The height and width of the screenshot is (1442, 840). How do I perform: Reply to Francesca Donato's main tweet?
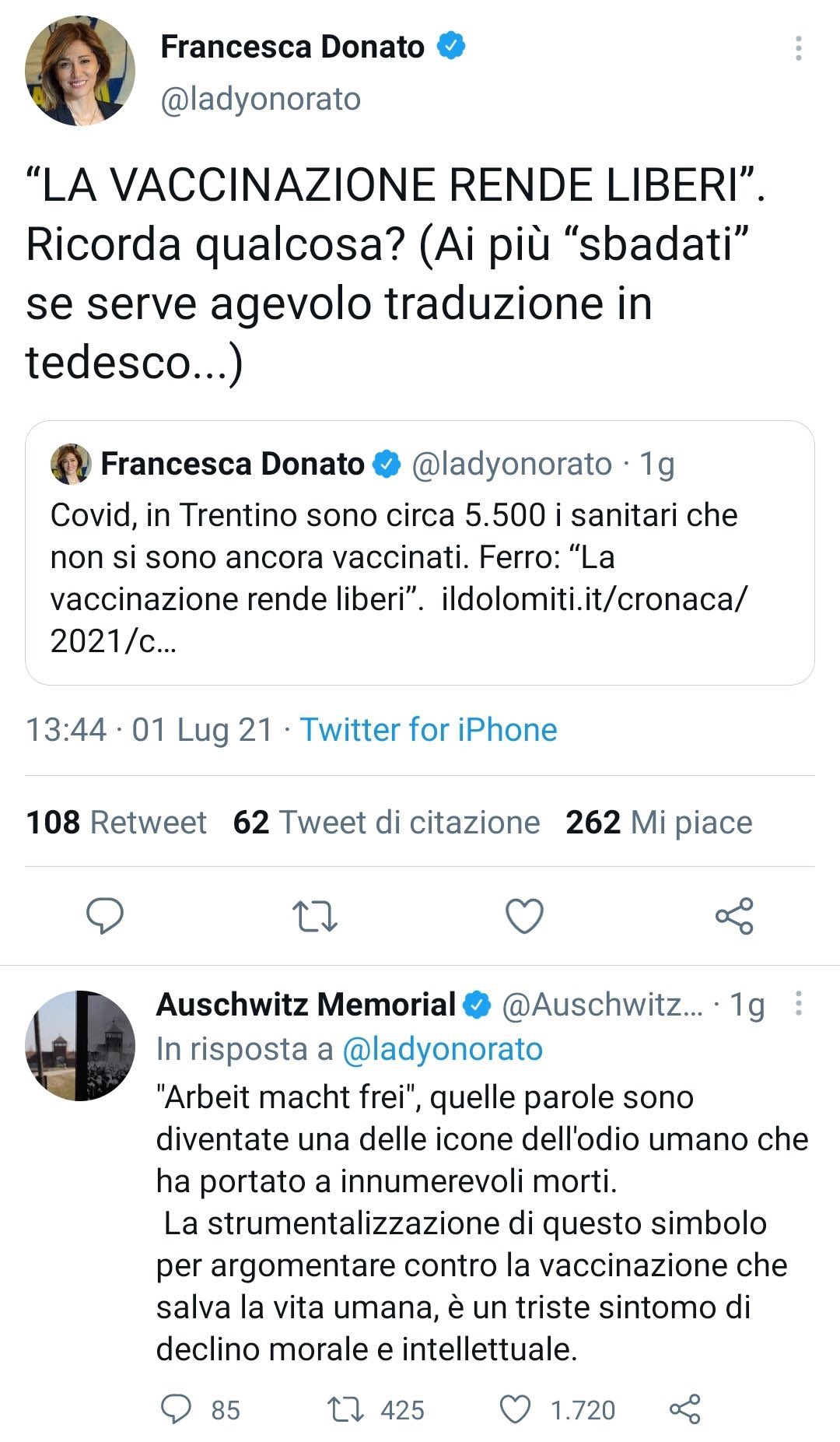point(105,916)
